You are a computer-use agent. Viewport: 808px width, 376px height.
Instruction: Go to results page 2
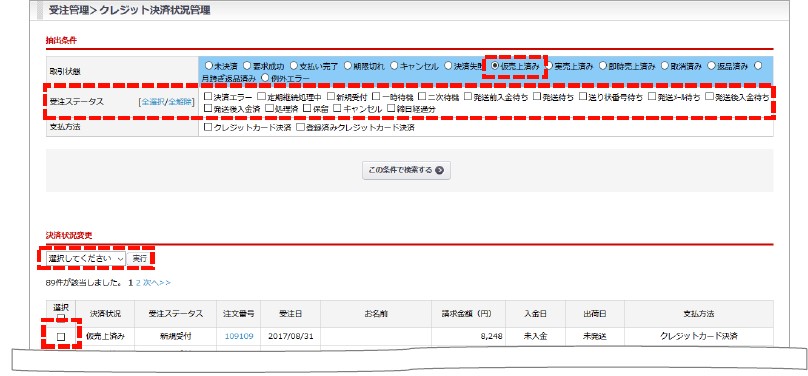138,283
